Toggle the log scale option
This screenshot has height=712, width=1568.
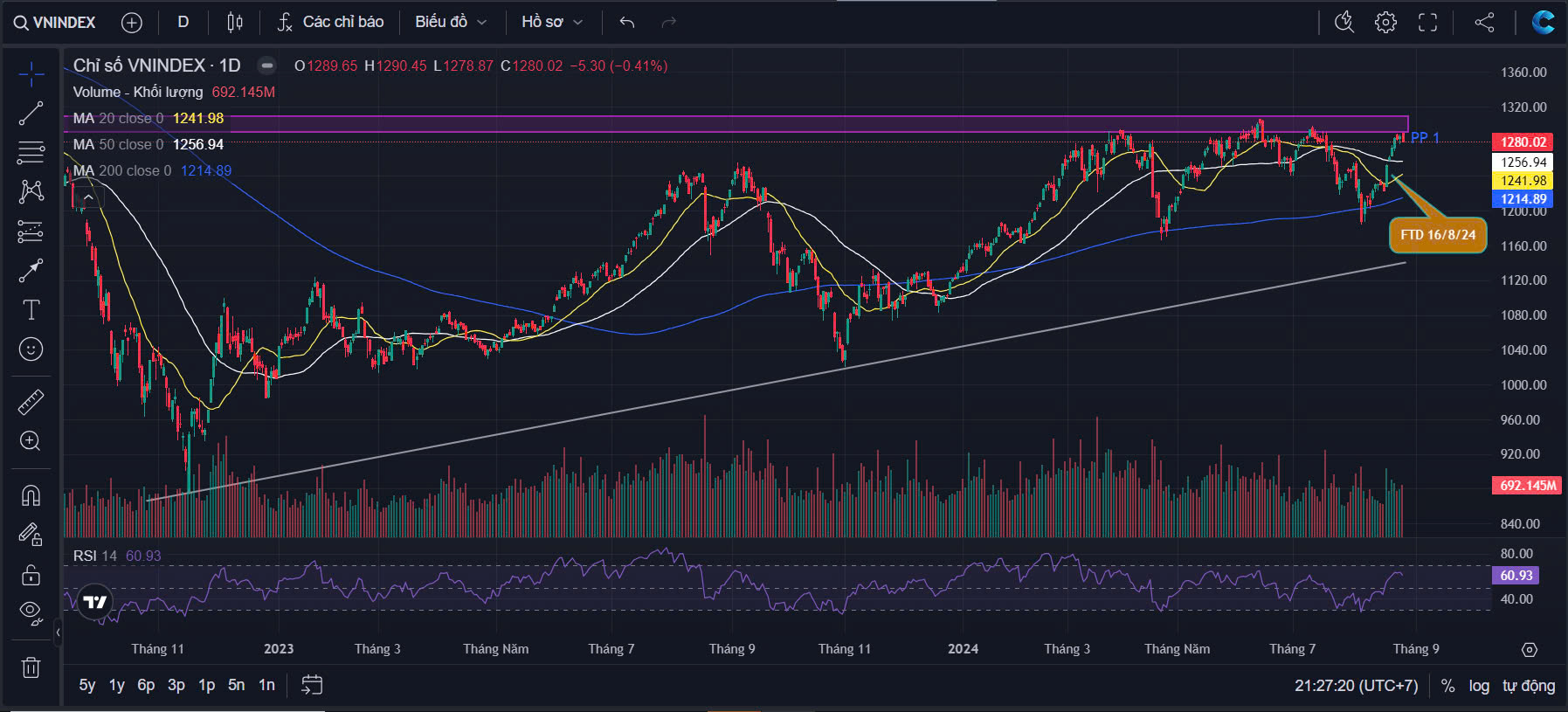pos(1478,686)
